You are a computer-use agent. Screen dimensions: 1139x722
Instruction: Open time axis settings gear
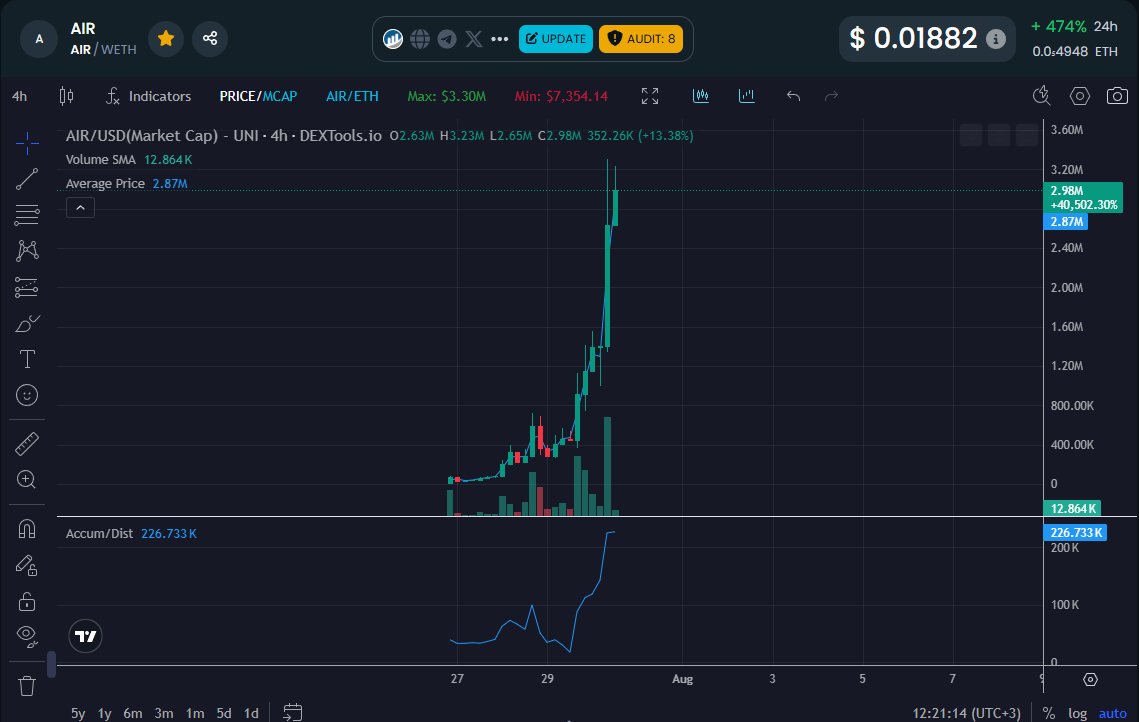pos(1090,679)
